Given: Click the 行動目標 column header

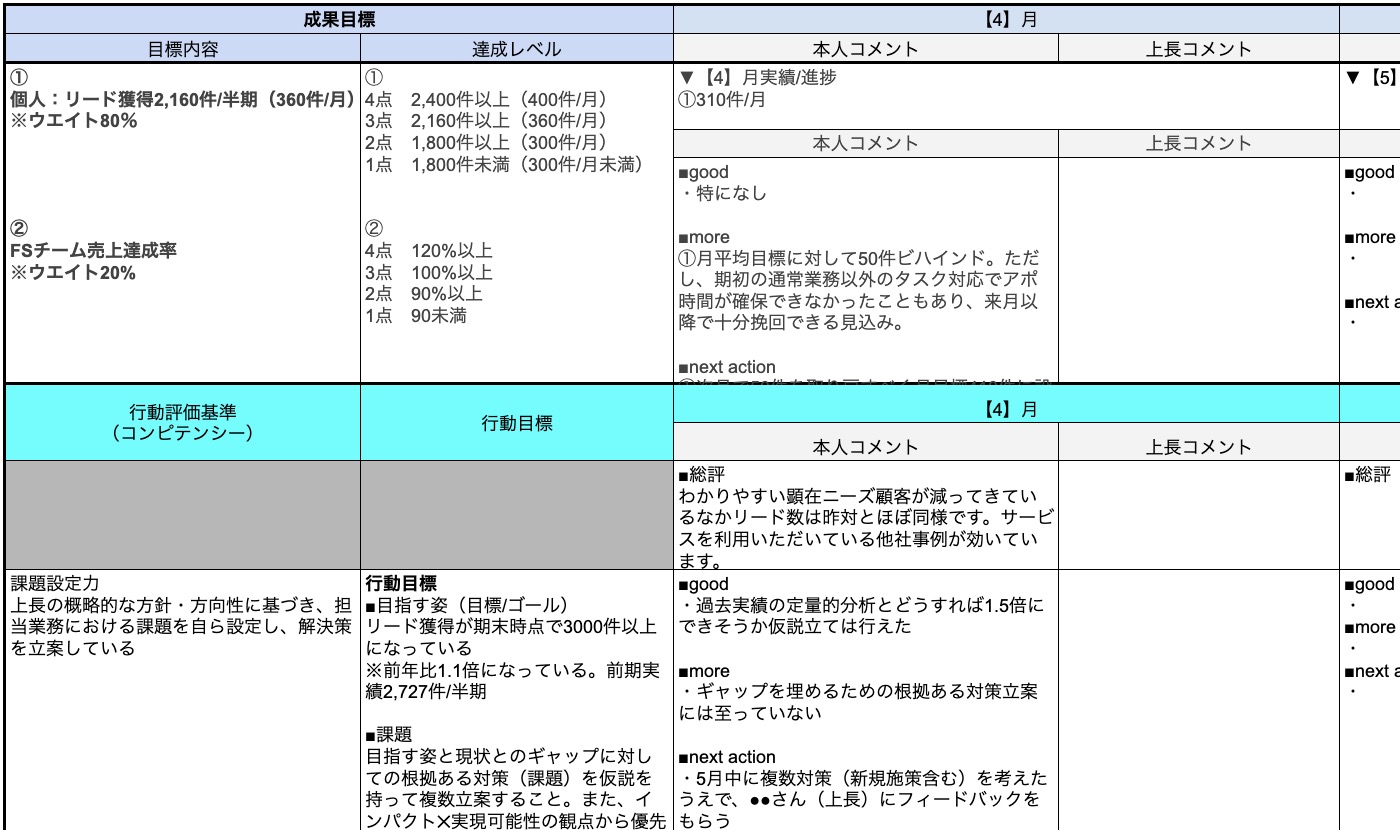Looking at the screenshot, I should coord(516,421).
